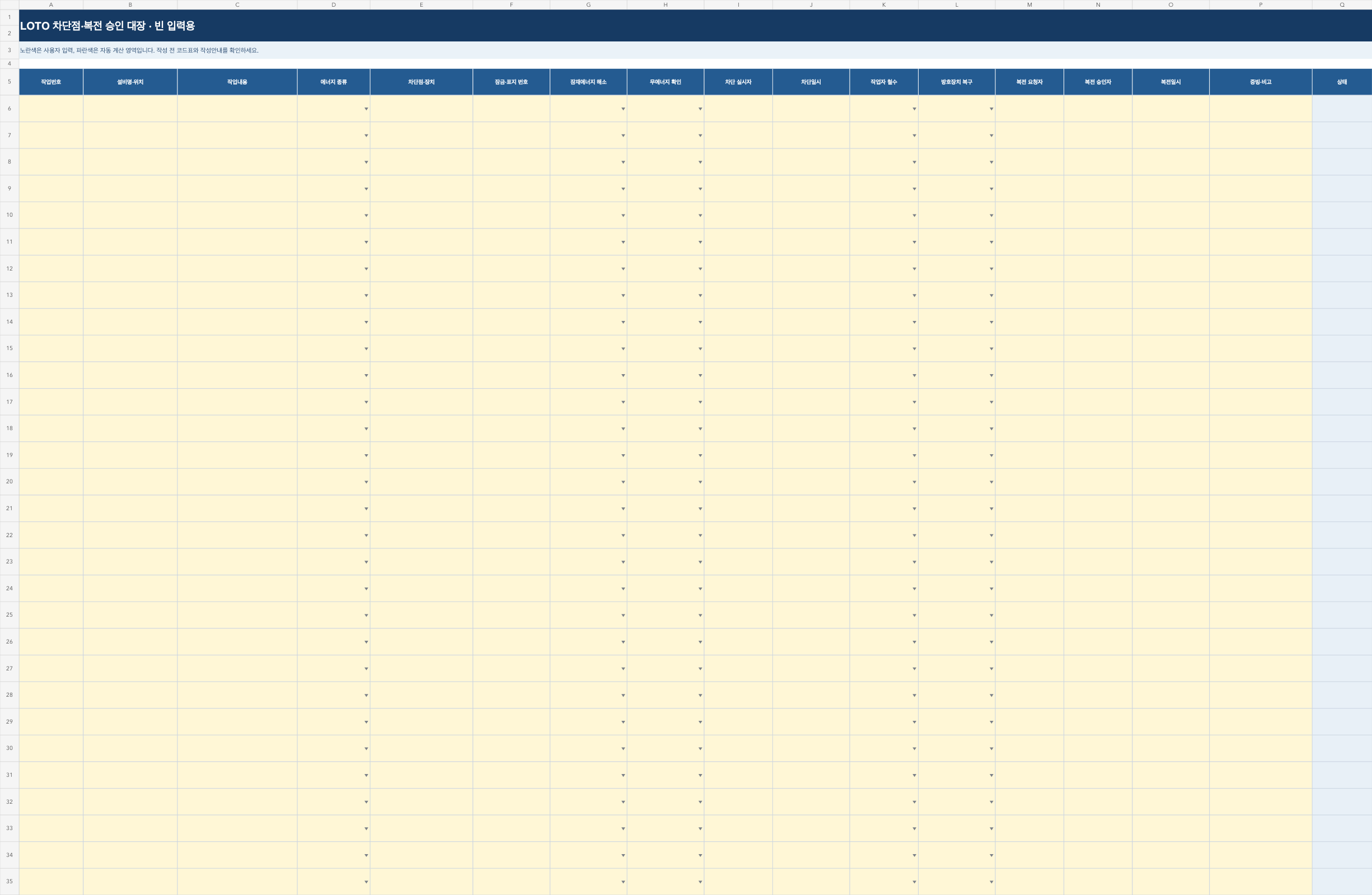Click the 작업내용 input cell in row 9
Viewport: 1372px width, 895px height.
tap(237, 189)
